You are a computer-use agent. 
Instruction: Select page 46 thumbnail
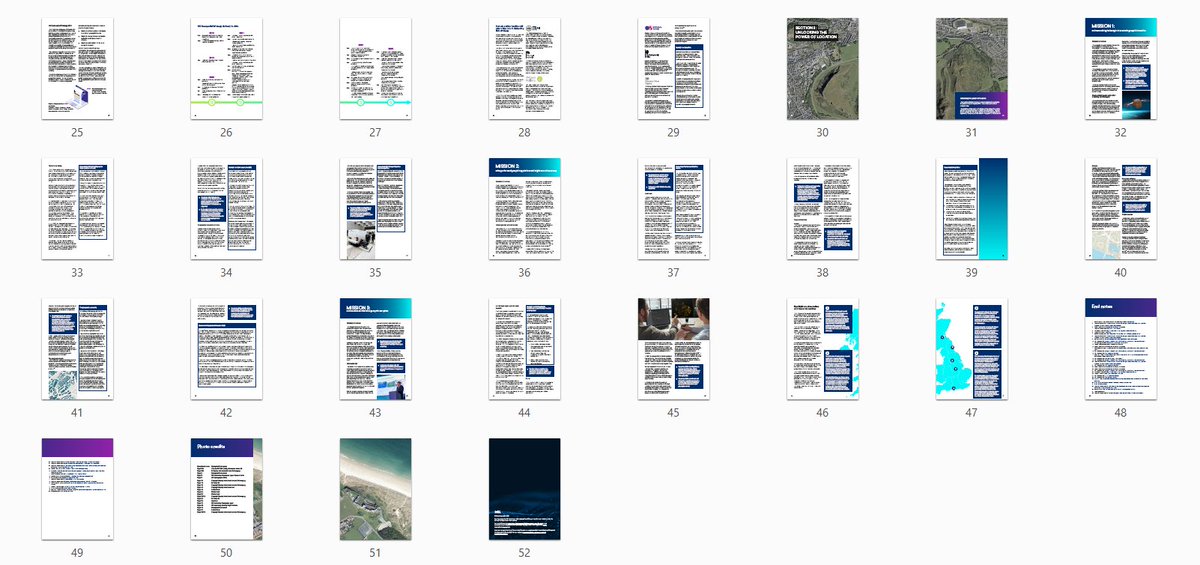pyautogui.click(x=823, y=349)
